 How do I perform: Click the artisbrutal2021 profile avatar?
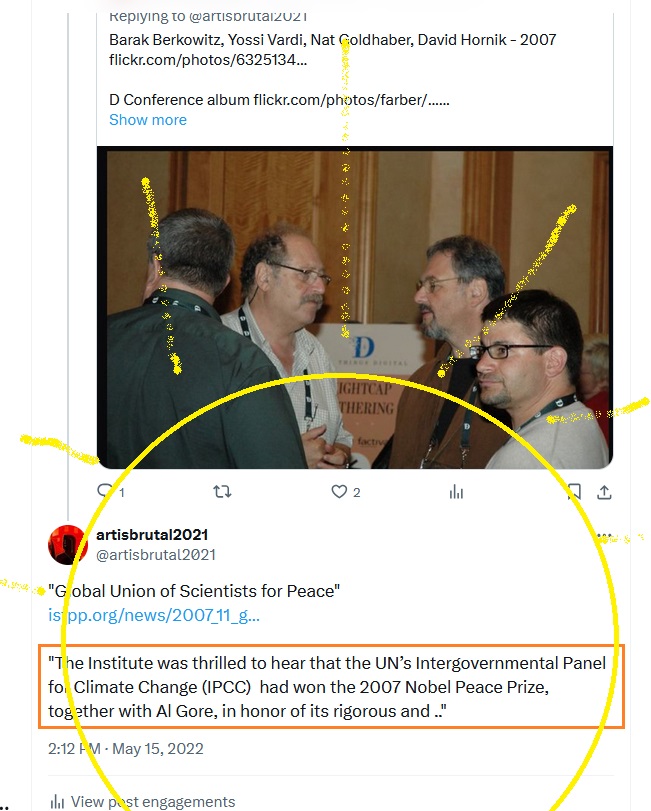tap(67, 545)
